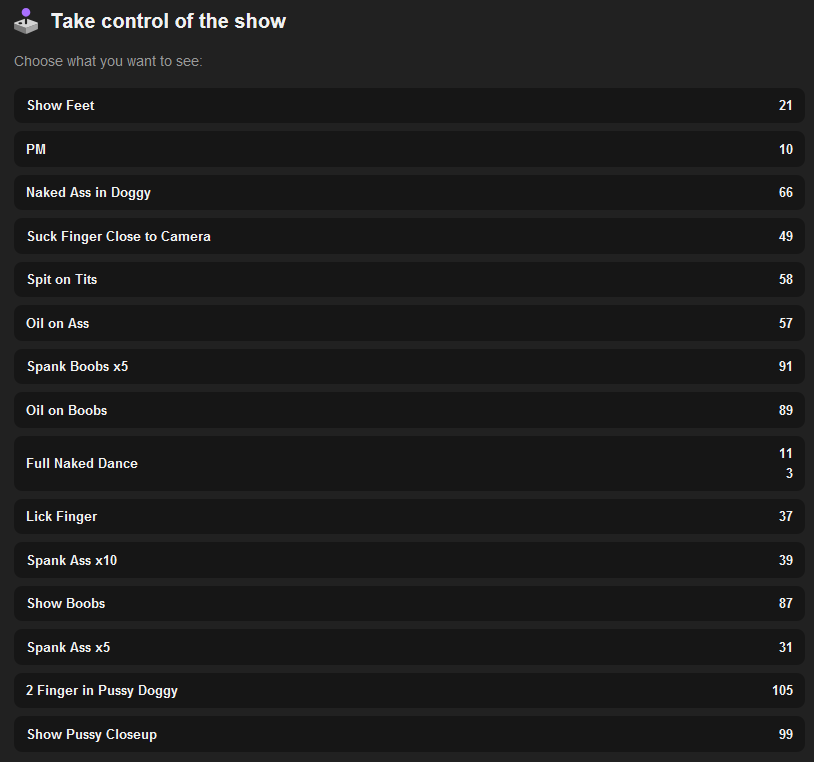Pick the Lick Finger menu item
Screen dimensions: 814x762
(x=62, y=516)
